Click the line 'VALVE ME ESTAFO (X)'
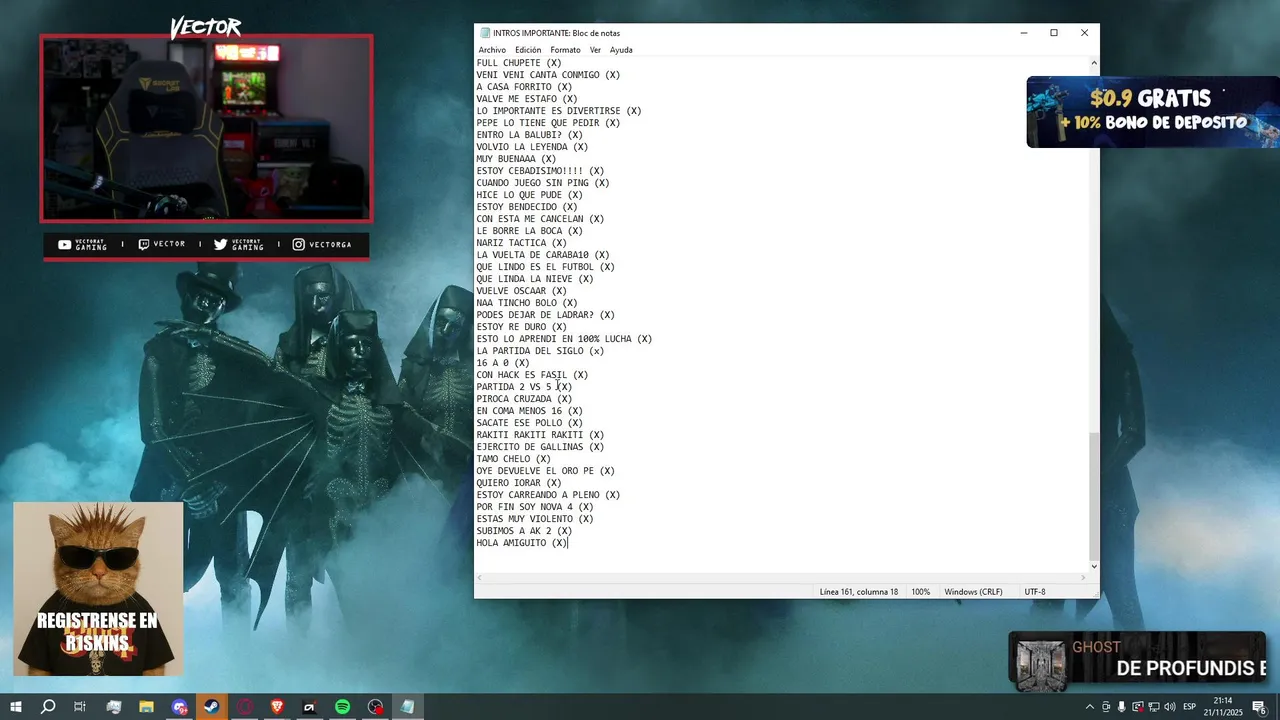This screenshot has width=1280, height=720. click(527, 99)
